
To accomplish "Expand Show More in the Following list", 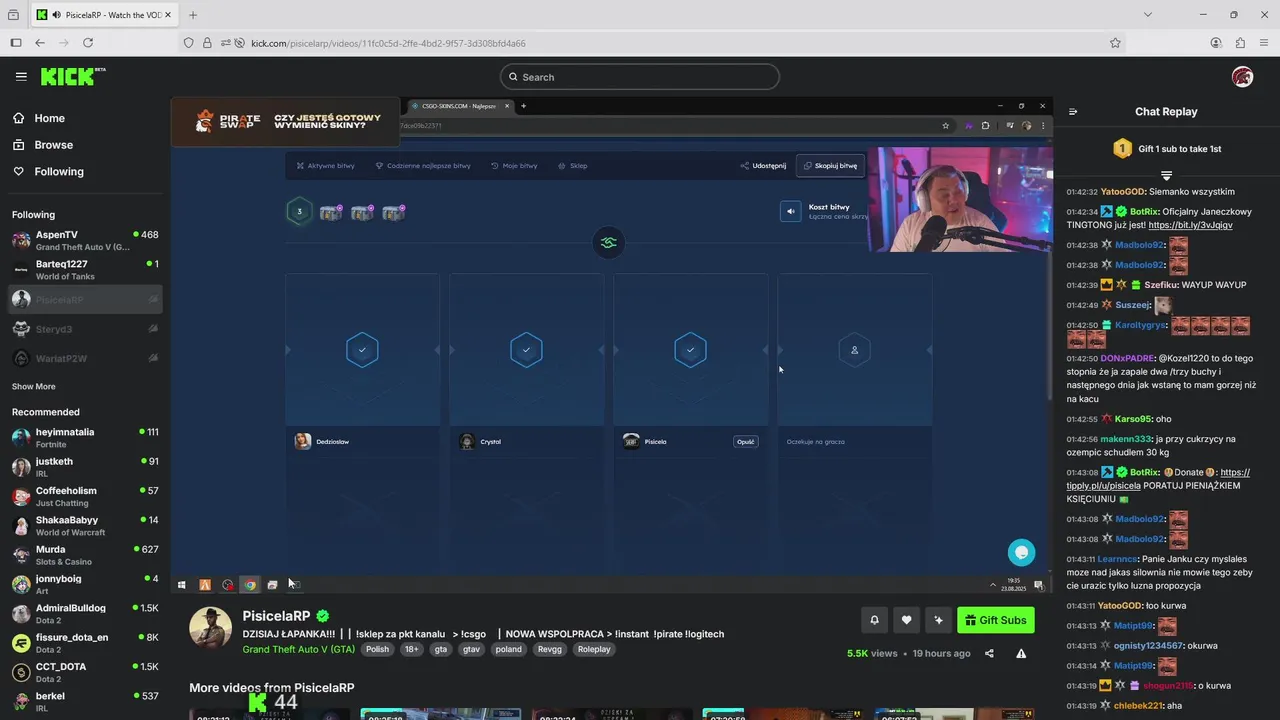I will (33, 386).
